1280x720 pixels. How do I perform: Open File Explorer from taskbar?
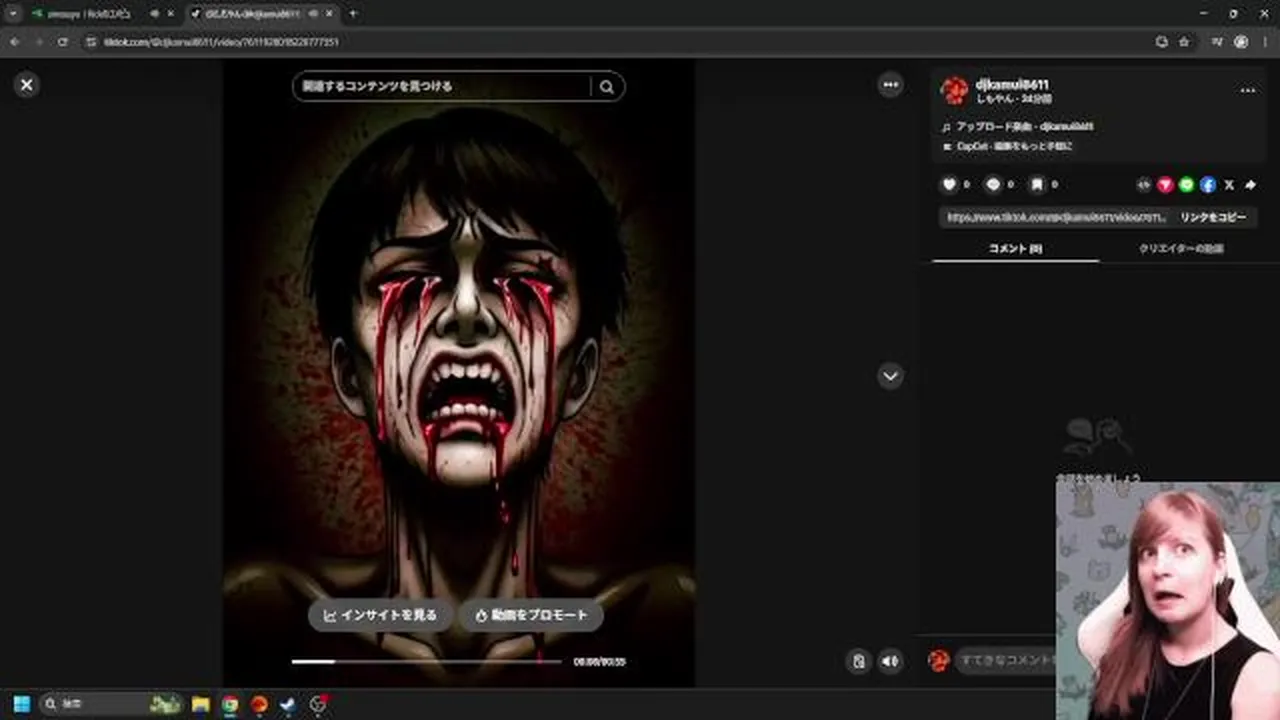tap(200, 704)
